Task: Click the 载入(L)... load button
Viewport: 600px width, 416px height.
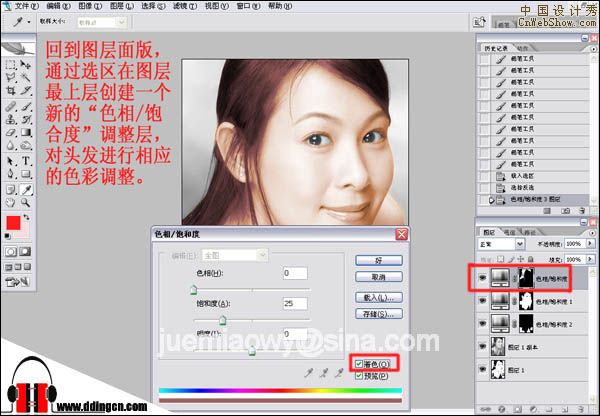Action: point(378,297)
